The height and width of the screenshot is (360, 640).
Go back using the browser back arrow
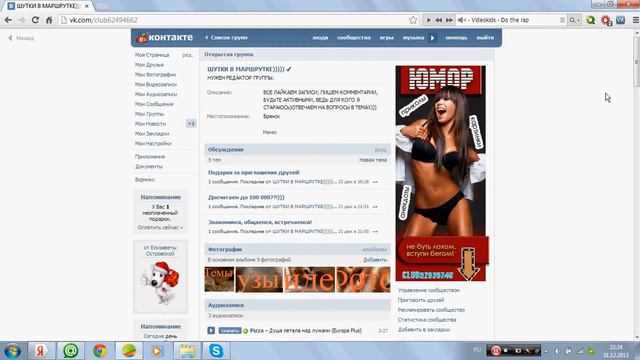[8, 20]
